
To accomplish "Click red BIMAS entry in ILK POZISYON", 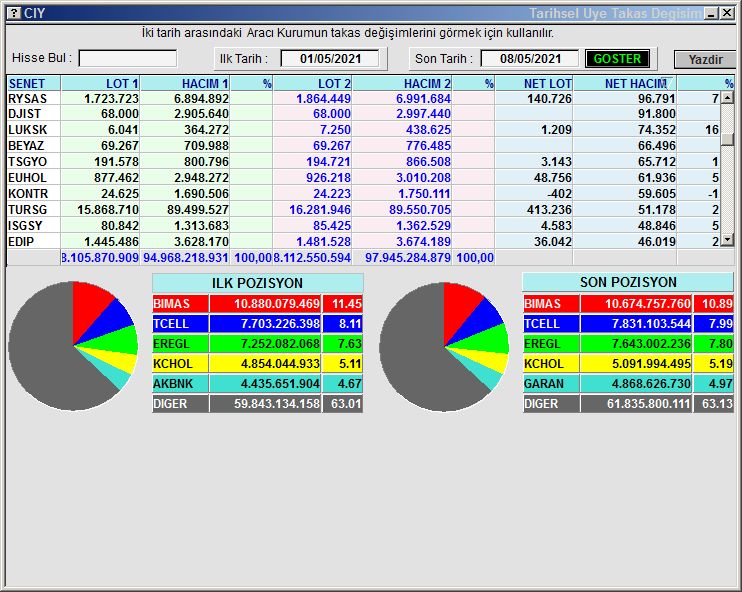I will pyautogui.click(x=257, y=304).
